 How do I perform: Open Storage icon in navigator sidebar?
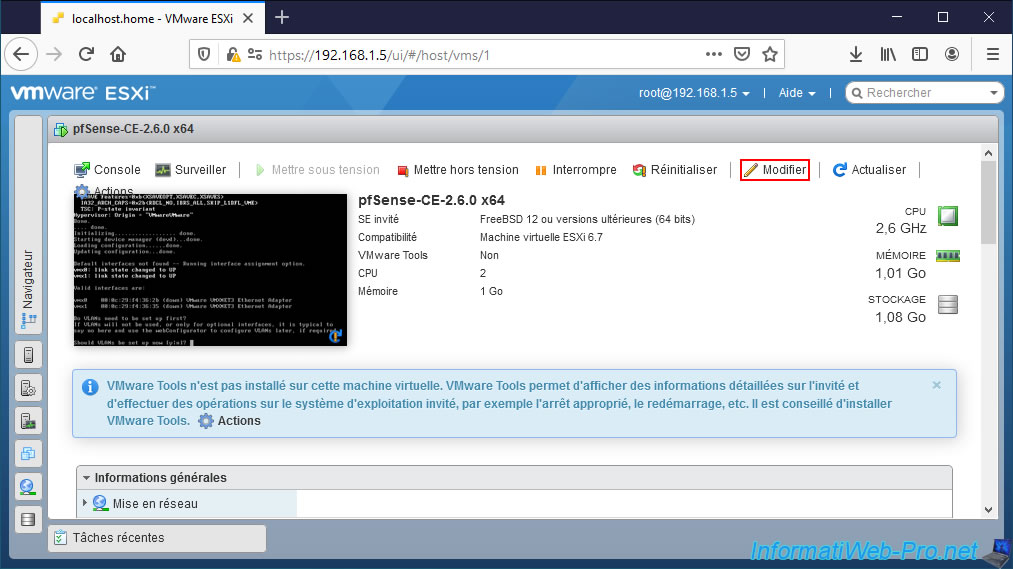click(28, 519)
